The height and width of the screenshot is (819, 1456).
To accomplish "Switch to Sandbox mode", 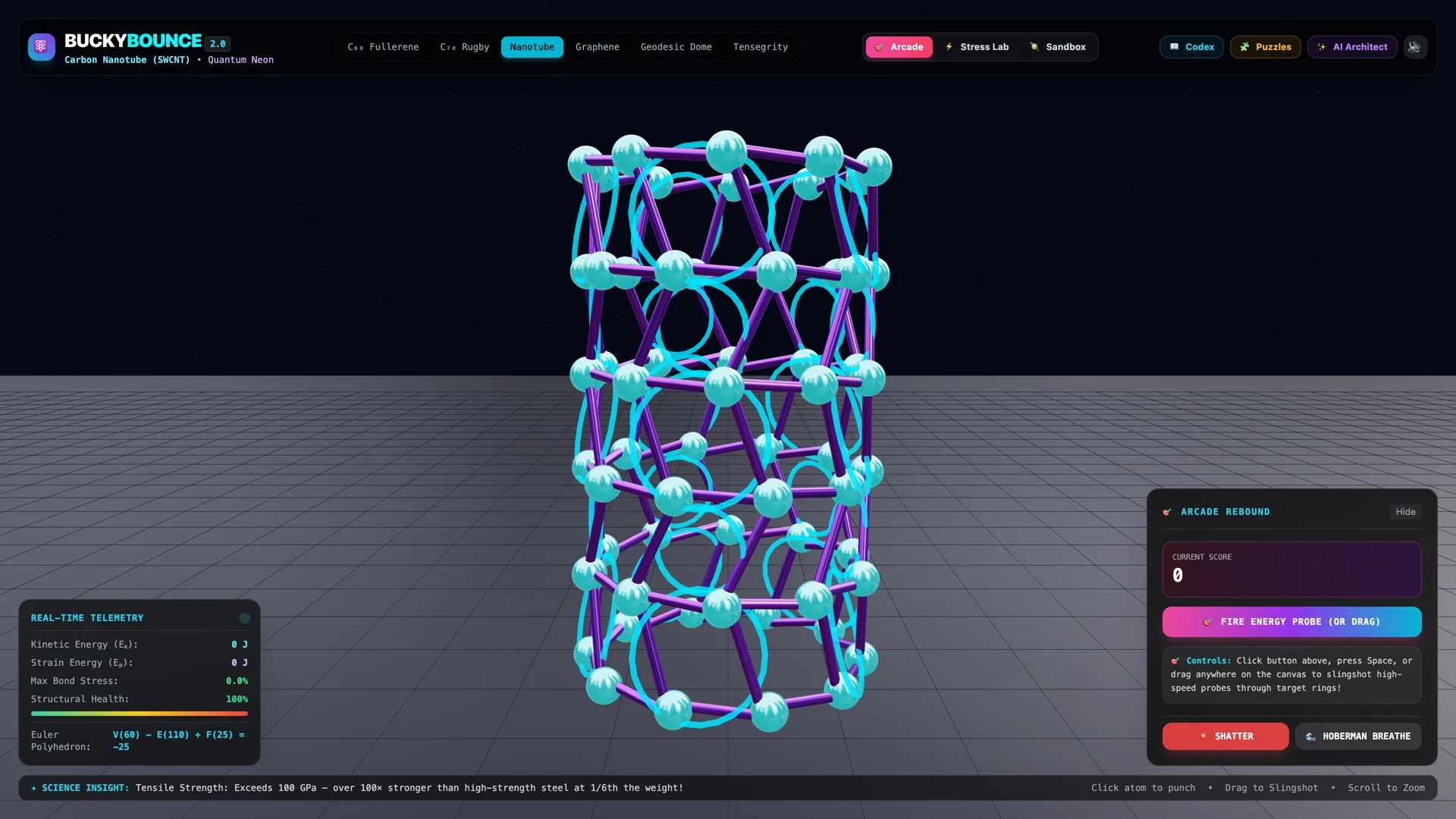I will point(1059,47).
